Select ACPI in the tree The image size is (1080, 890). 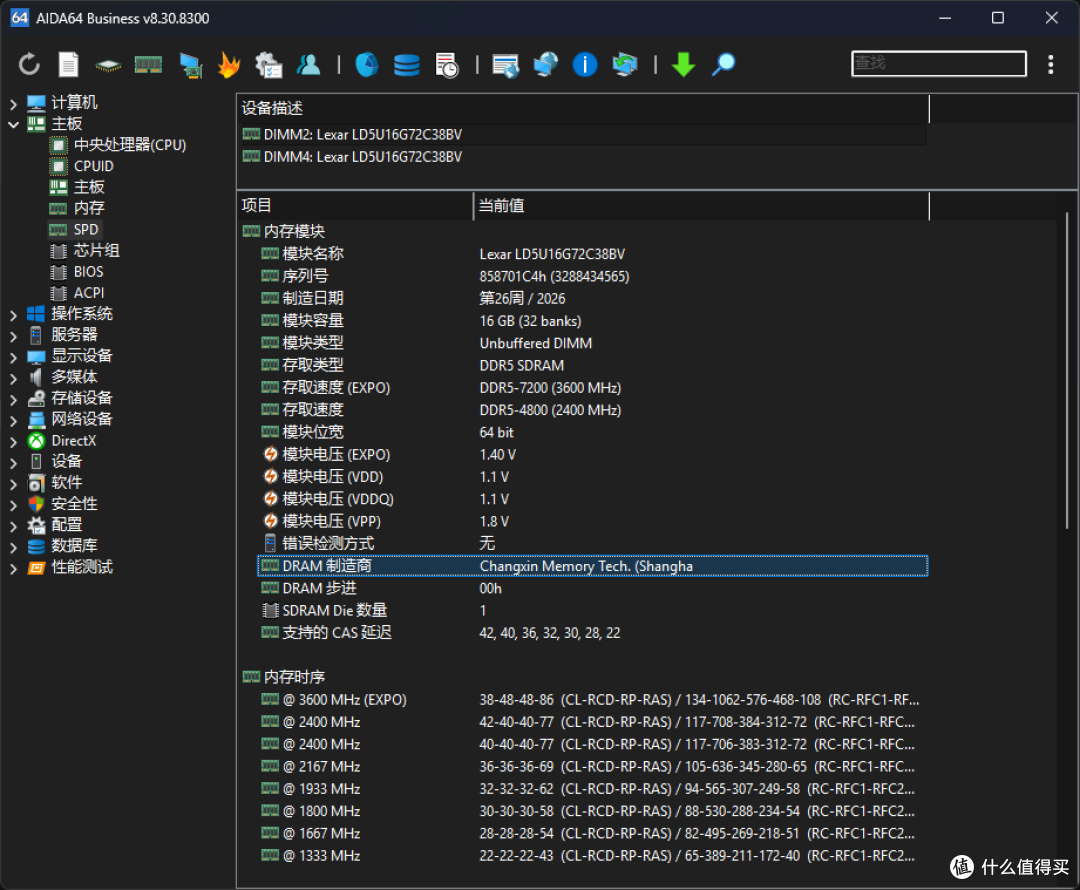(x=89, y=293)
